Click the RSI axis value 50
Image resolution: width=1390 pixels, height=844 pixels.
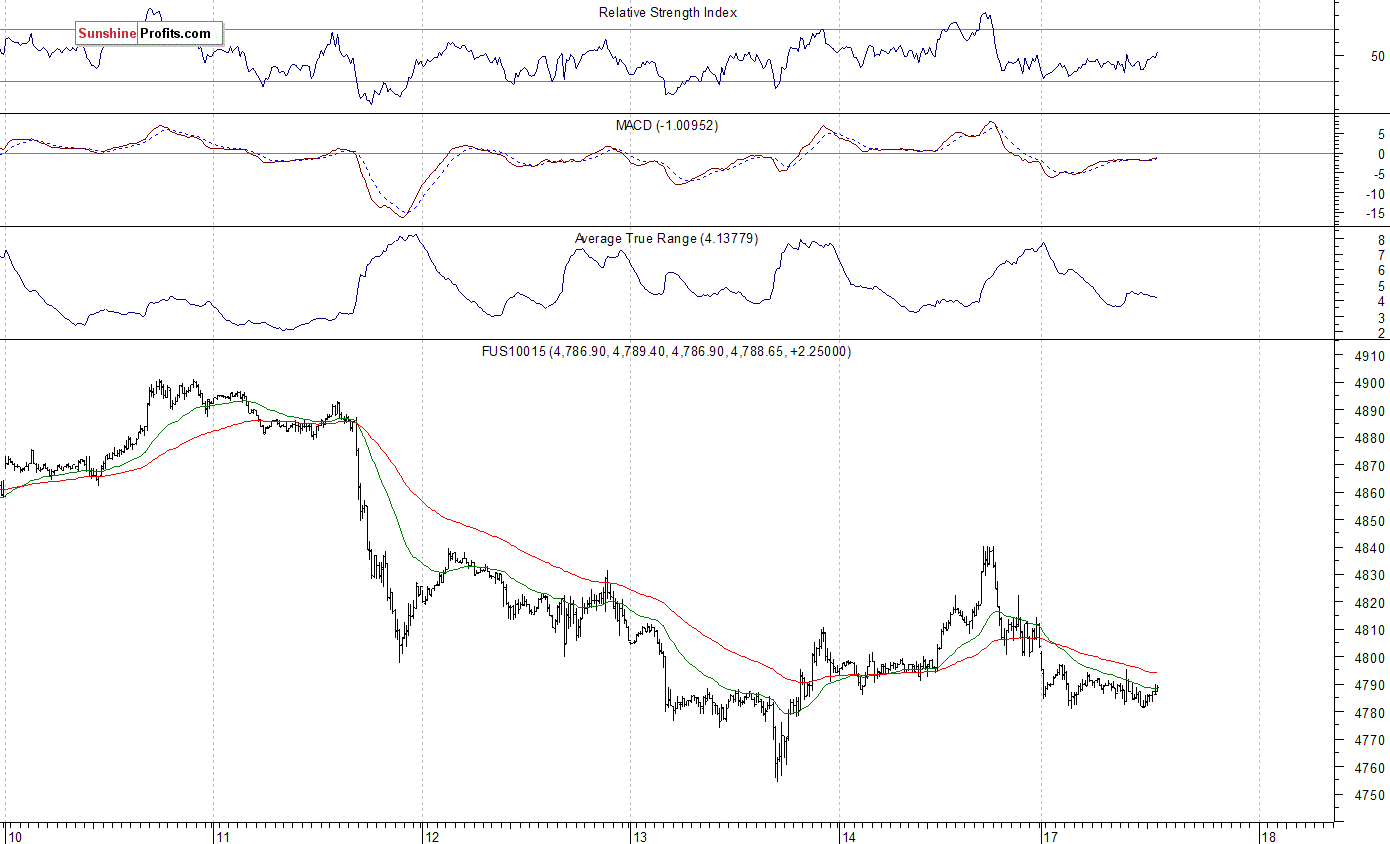(1378, 56)
